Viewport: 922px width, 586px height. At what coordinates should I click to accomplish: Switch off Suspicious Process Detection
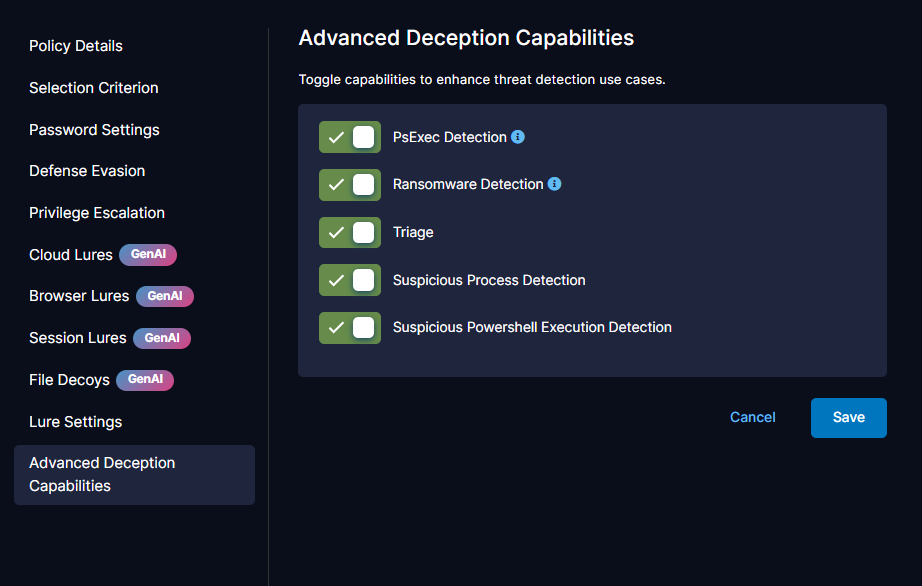point(350,280)
